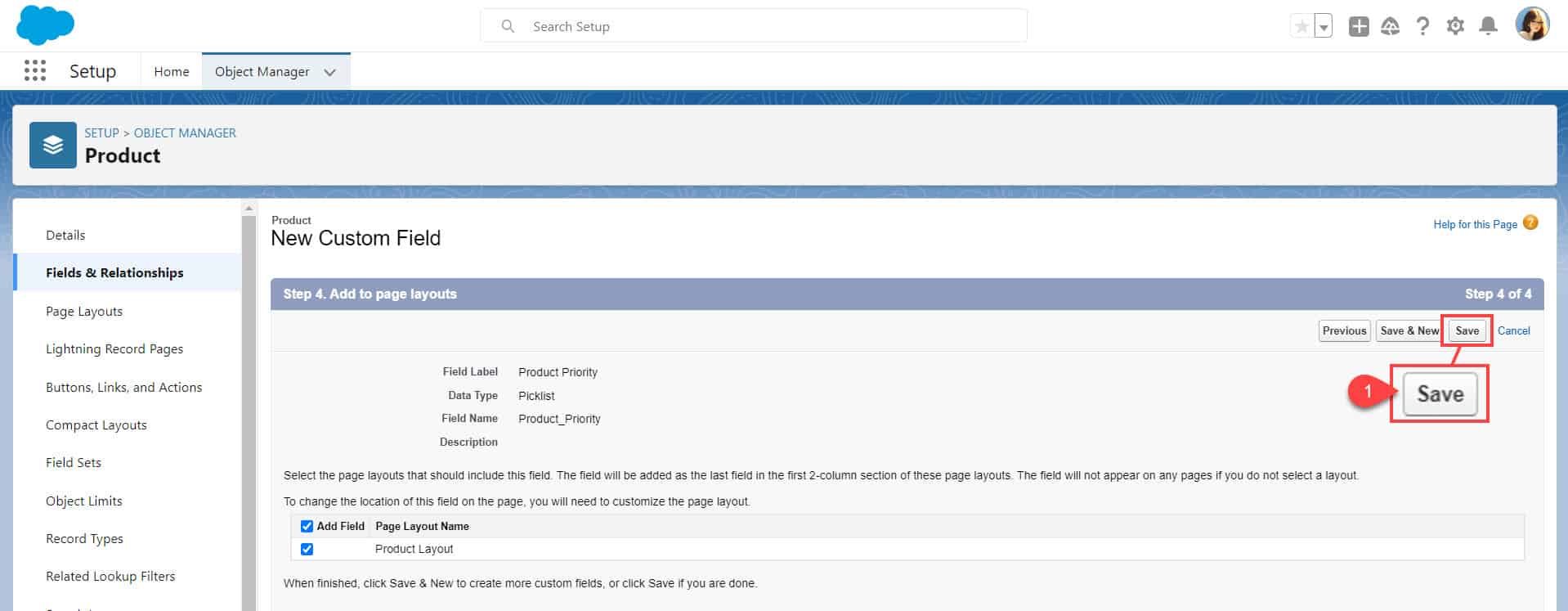
Task: Click the orange help icon beside Help for this Page
Action: [x=1530, y=222]
